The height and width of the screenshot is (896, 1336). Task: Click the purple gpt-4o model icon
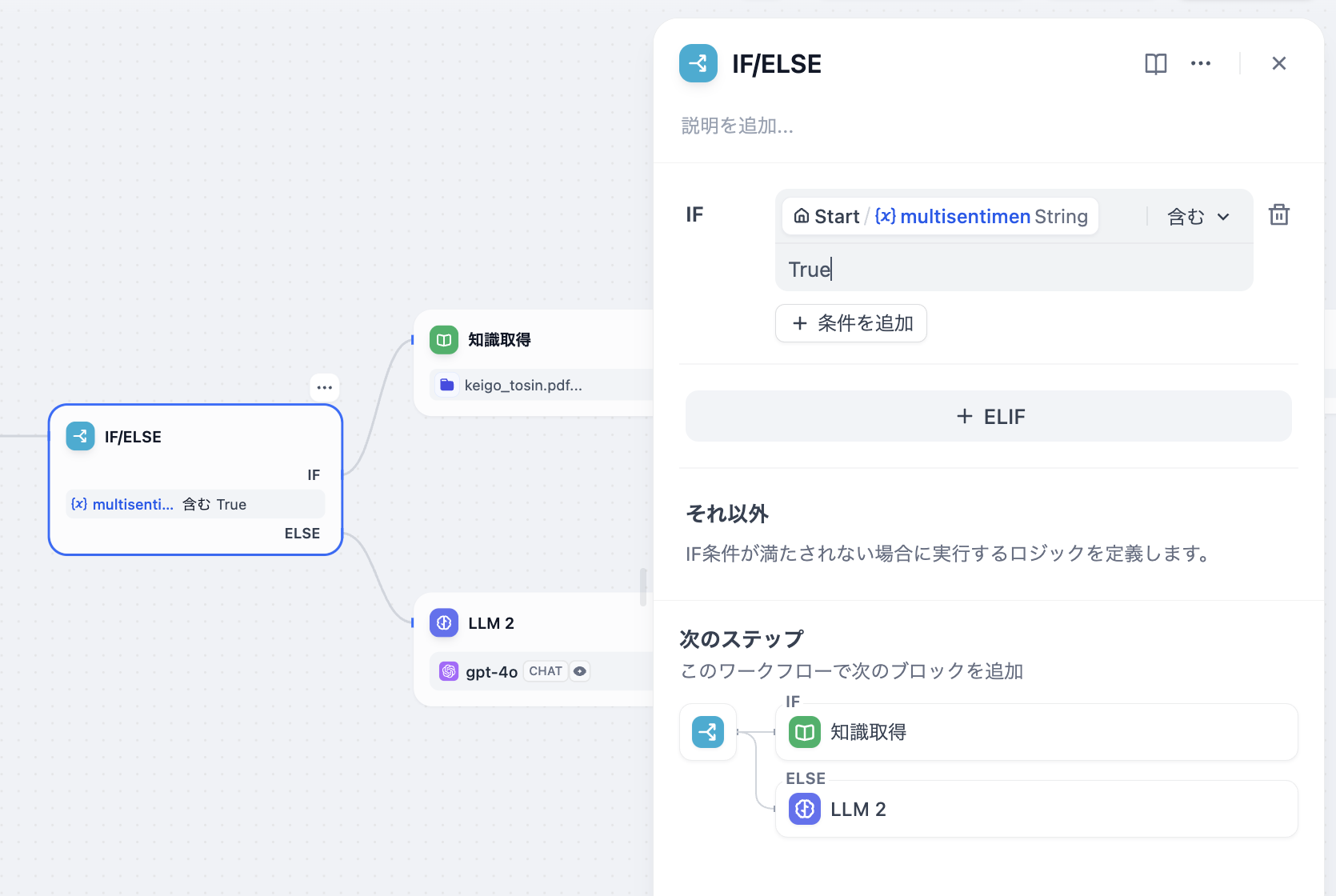(x=448, y=671)
